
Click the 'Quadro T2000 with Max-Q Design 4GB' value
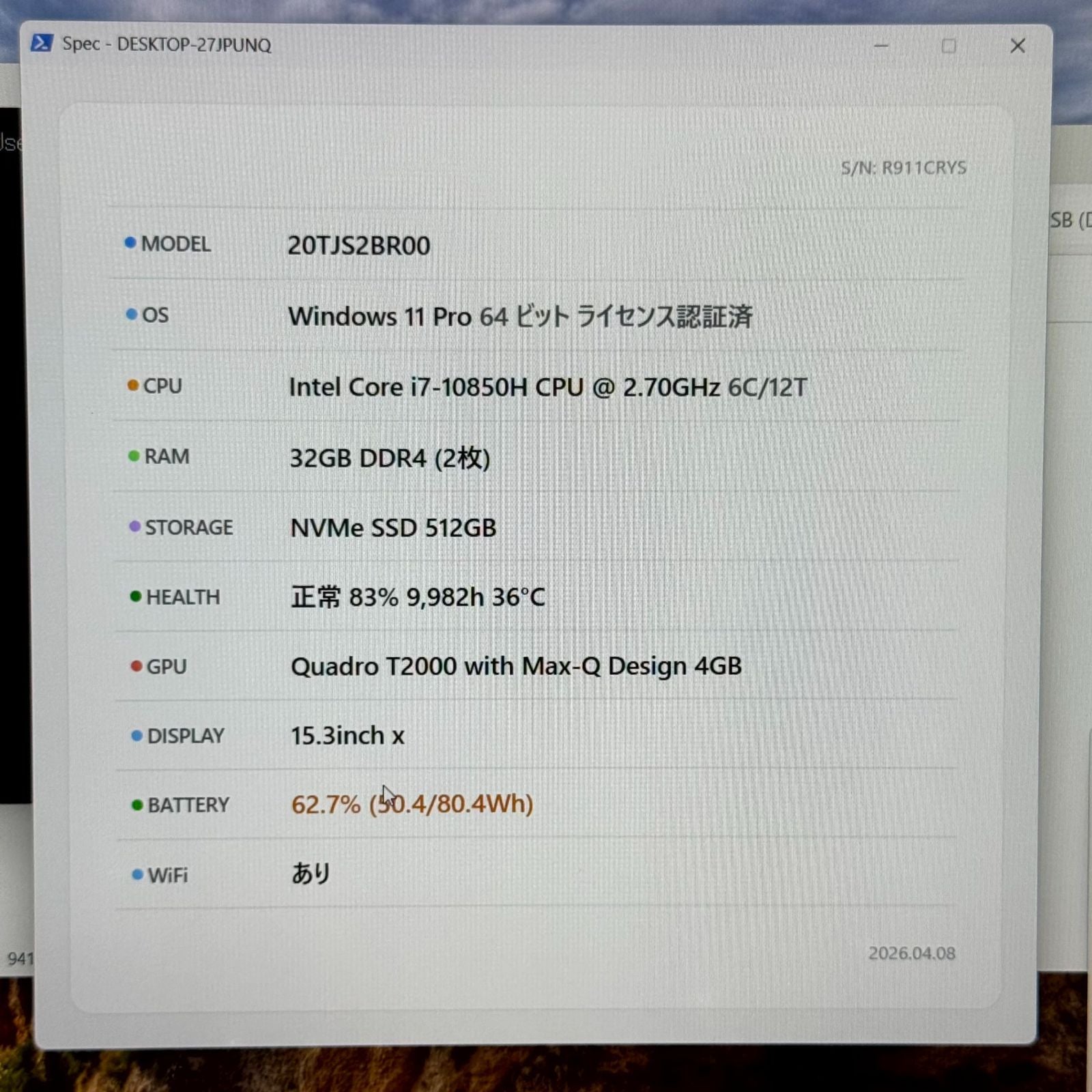(516, 666)
